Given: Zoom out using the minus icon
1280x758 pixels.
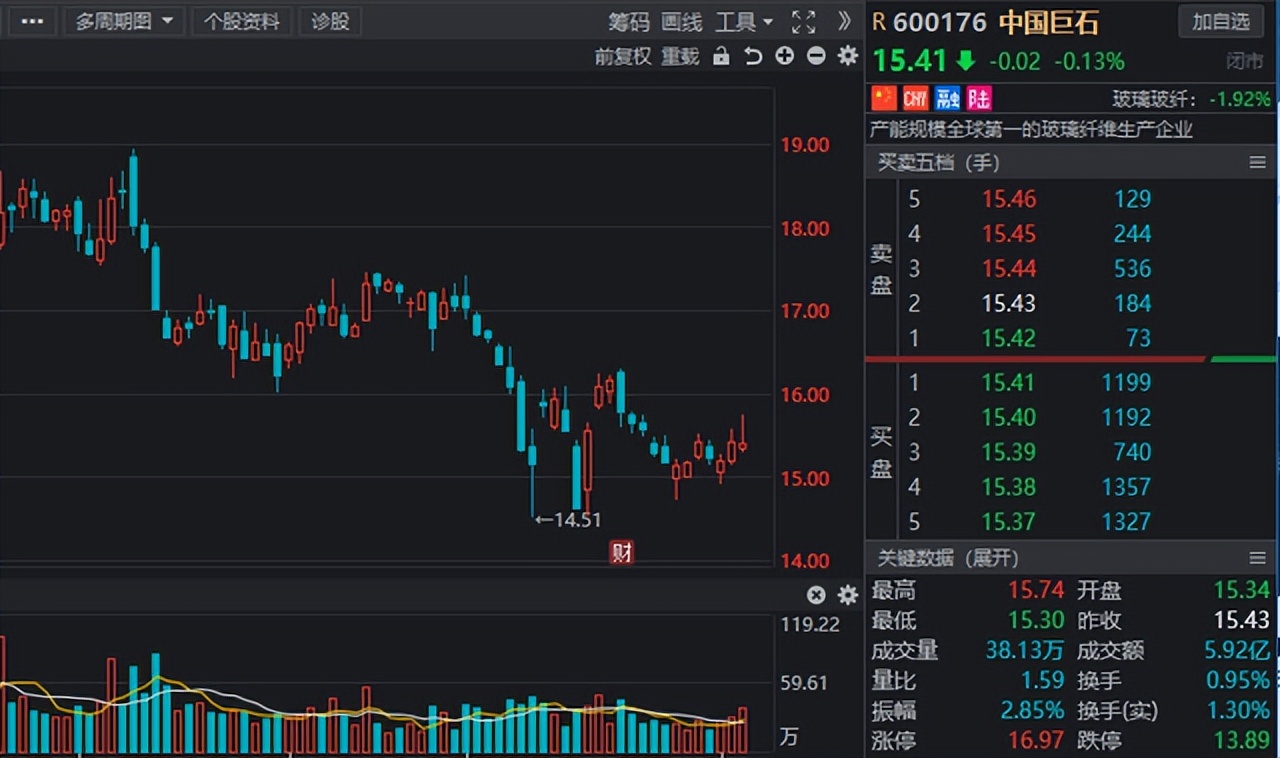Looking at the screenshot, I should [x=815, y=56].
